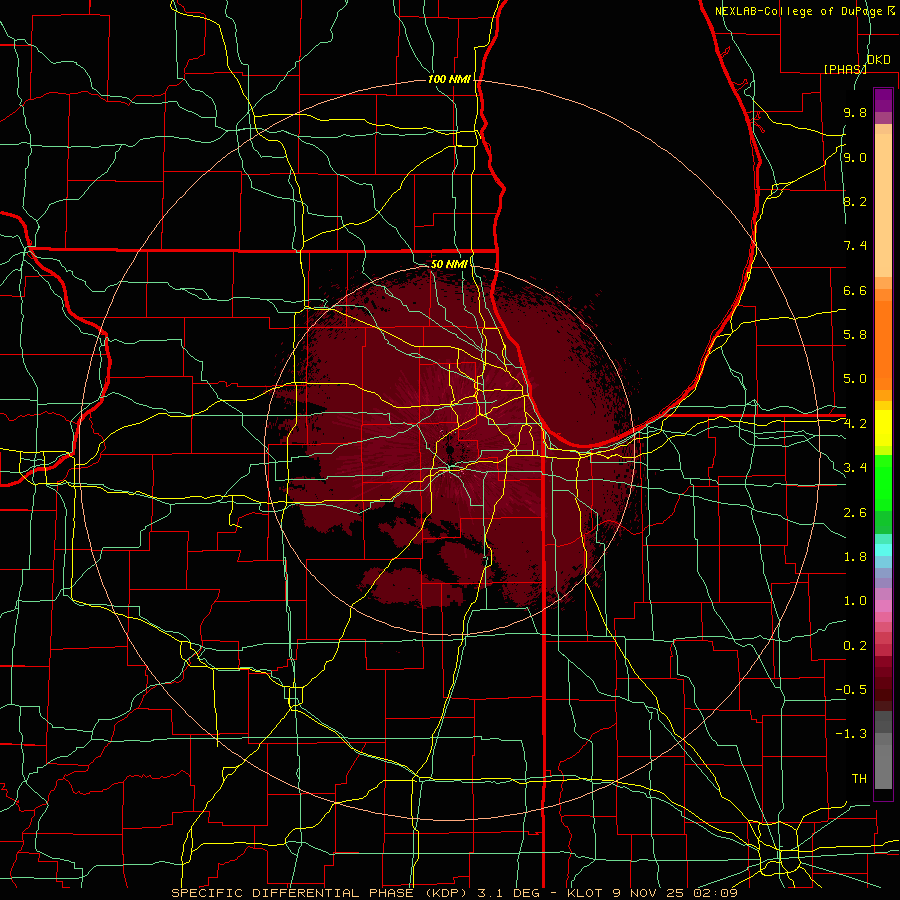Click the 7.4 scale label
This screenshot has width=900, height=900.
855,246
